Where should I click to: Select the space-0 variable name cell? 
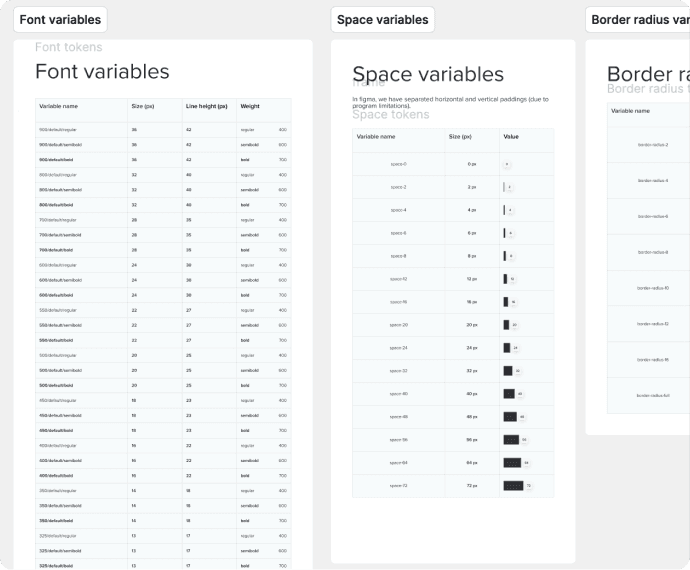coord(398,164)
